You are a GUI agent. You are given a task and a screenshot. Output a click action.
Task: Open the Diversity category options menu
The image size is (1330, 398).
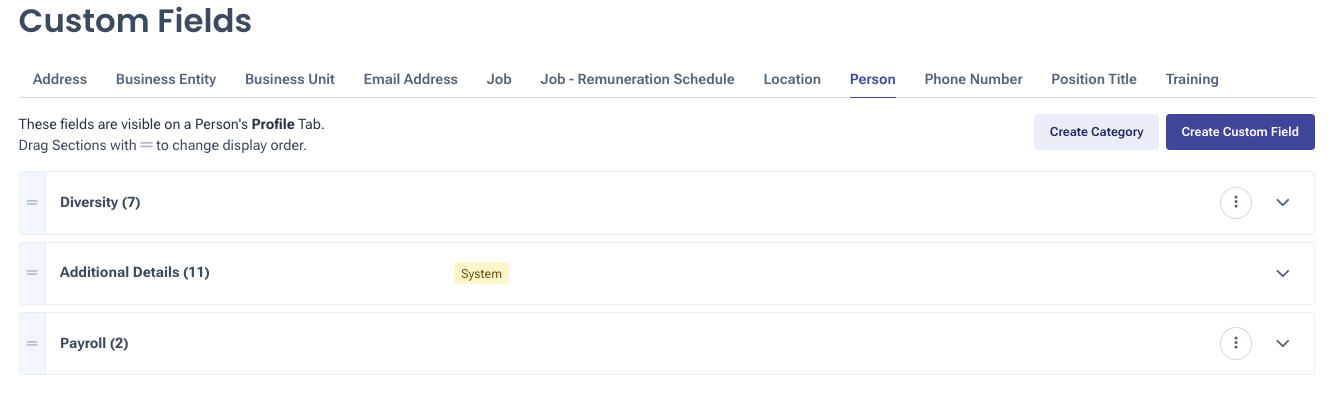pos(1236,203)
